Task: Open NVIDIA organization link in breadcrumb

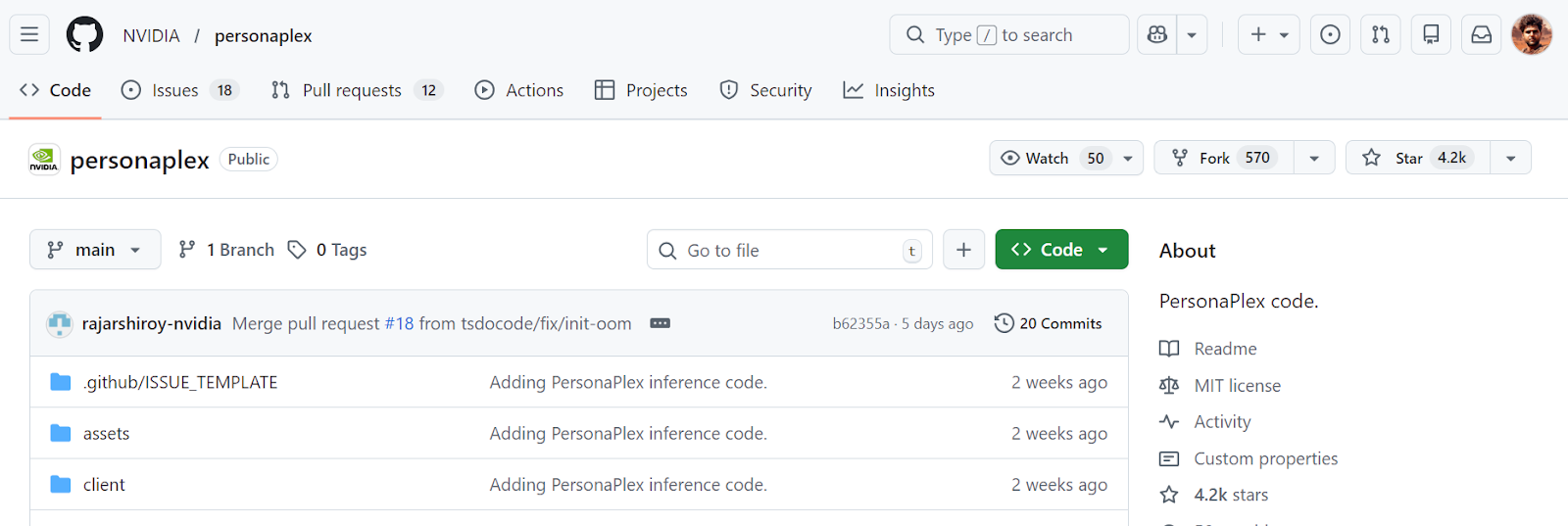Action: (151, 35)
